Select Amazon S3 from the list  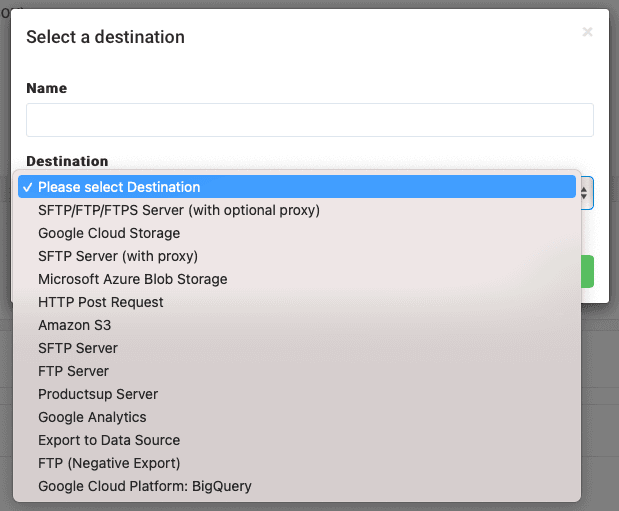[75, 325]
